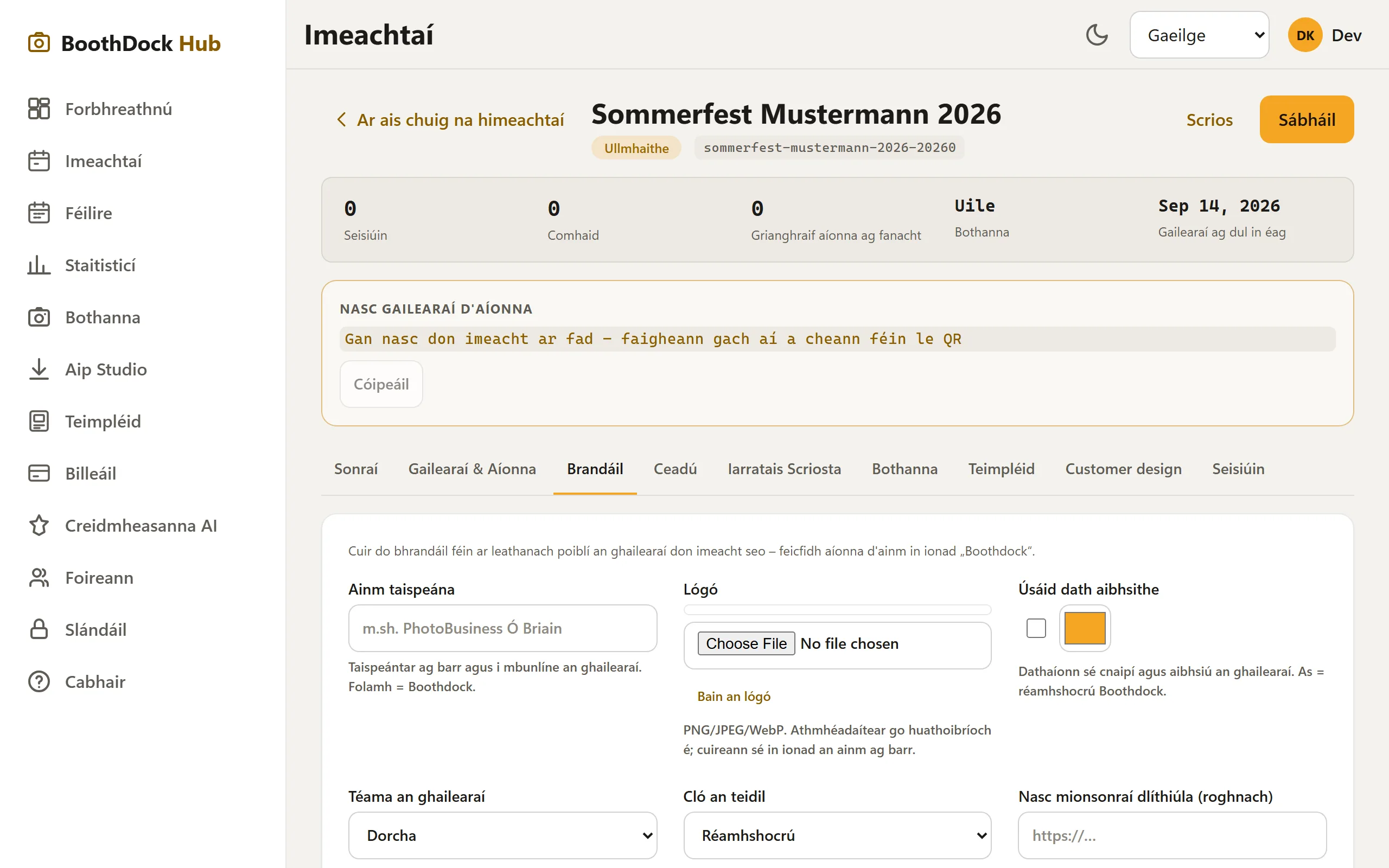The image size is (1389, 868).
Task: Open the Seisiúin tab
Action: pyautogui.click(x=1238, y=469)
